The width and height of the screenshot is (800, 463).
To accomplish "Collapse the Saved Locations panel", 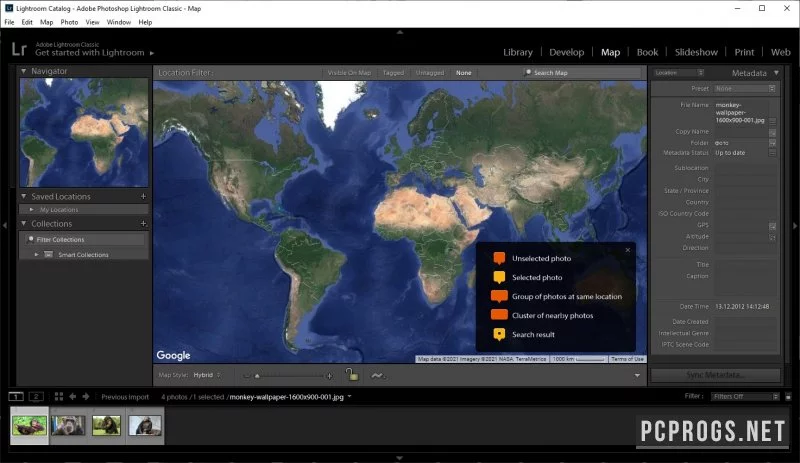I will click(x=23, y=196).
